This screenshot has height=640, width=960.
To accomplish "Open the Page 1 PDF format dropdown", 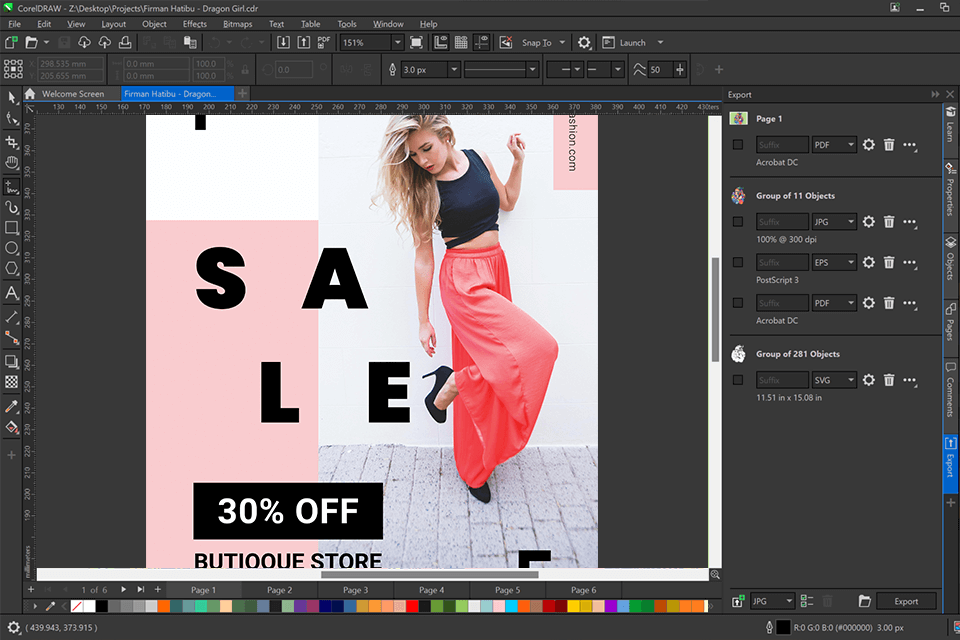I will click(x=834, y=145).
